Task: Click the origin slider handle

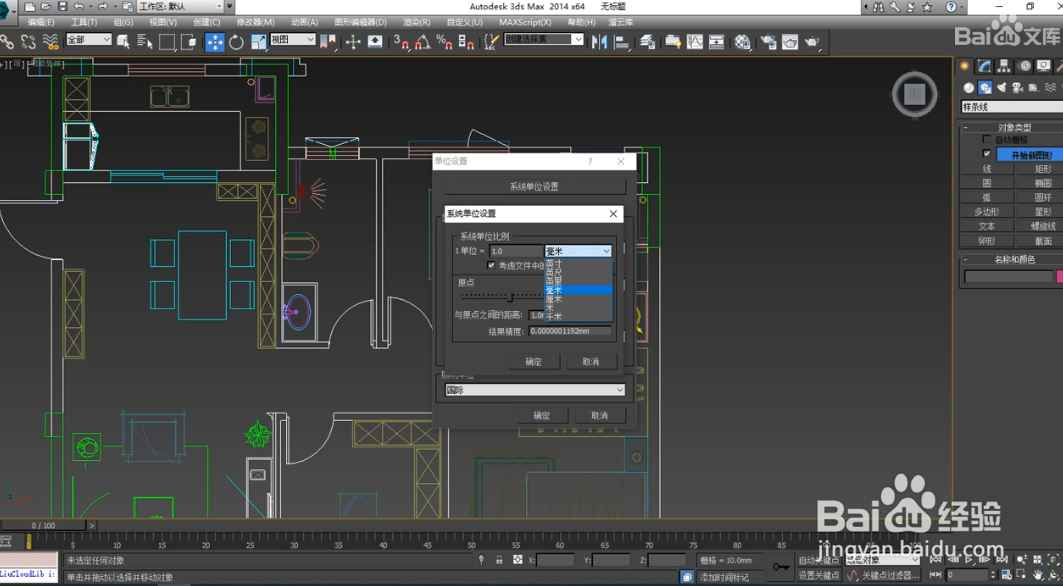Action: point(511,297)
